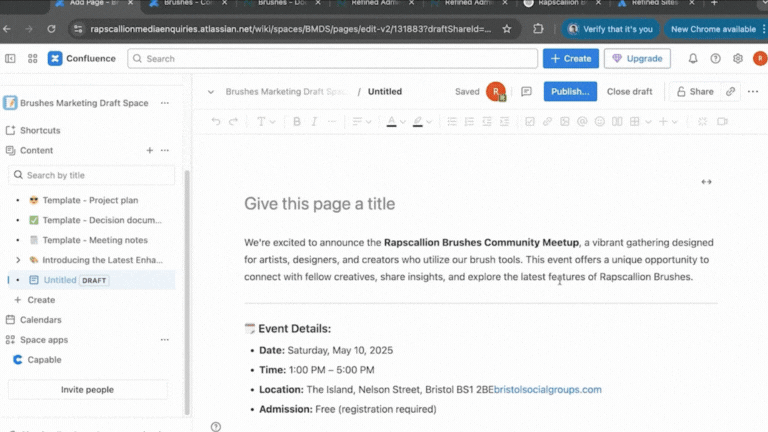Insert an @ mention
This screenshot has width=768, height=432.
(x=582, y=121)
